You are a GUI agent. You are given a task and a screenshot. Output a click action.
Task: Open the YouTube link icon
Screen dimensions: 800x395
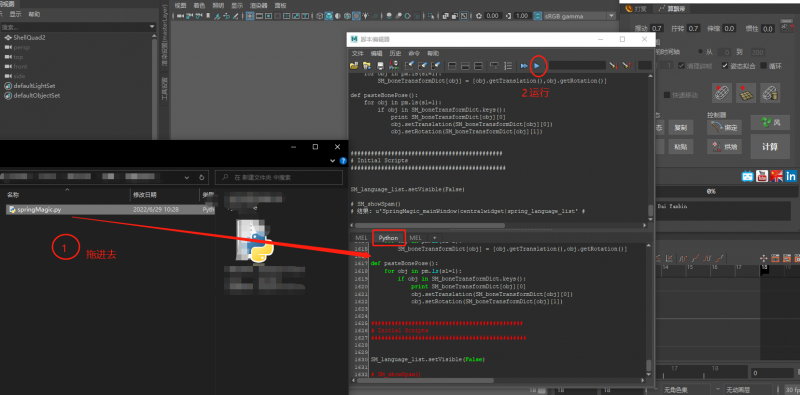tap(762, 177)
